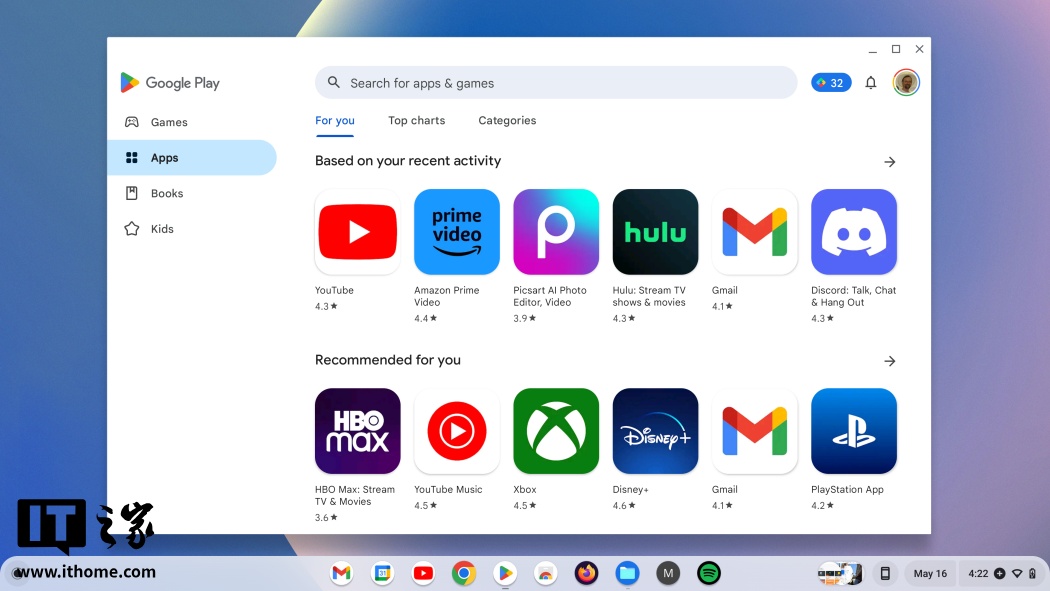Screen dimensions: 1050x591
Task: Open Chrome from the shelf
Action: coord(464,573)
